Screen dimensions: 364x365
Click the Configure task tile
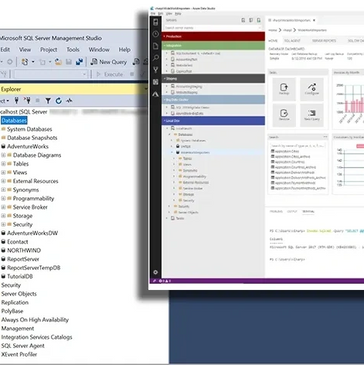pyautogui.click(x=312, y=89)
